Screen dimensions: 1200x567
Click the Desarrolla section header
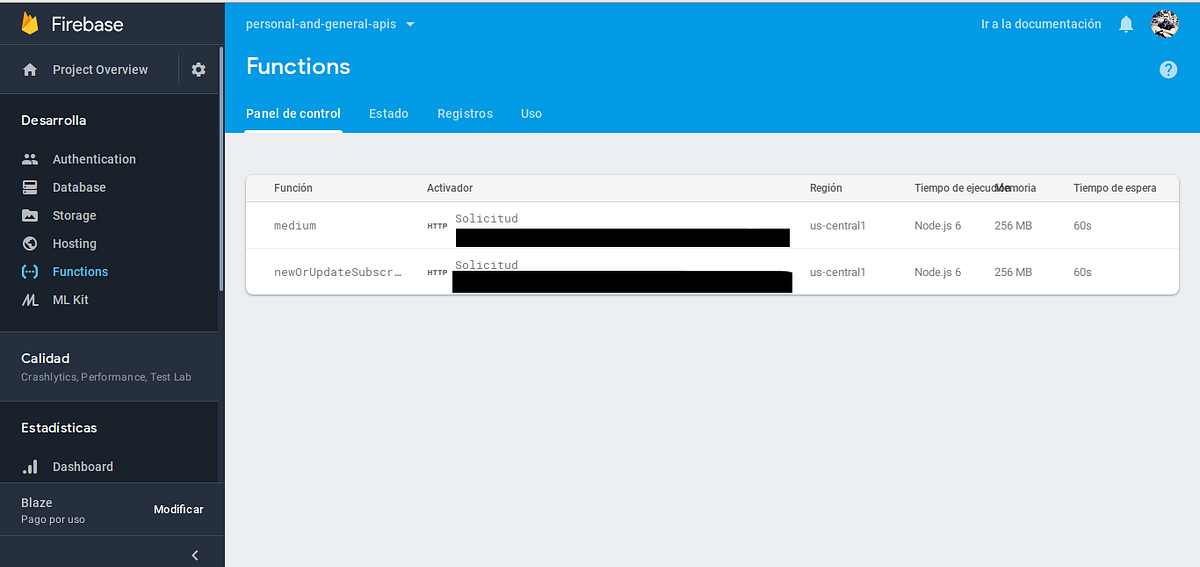pyautogui.click(x=54, y=120)
